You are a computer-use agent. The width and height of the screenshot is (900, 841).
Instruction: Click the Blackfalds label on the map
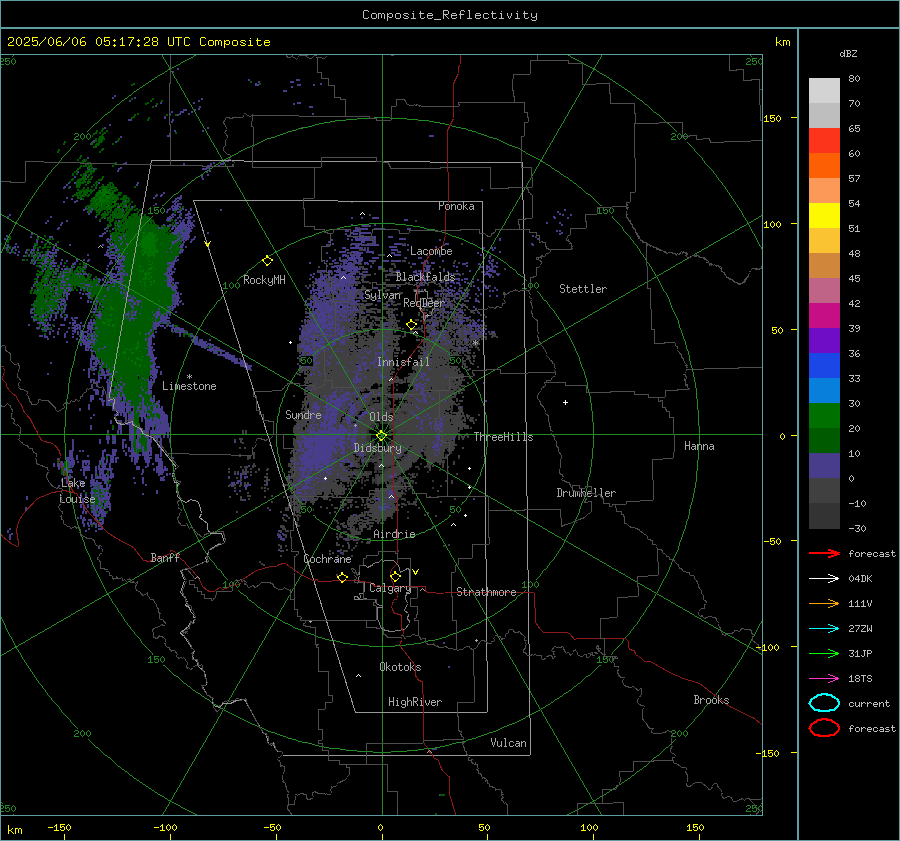(425, 277)
